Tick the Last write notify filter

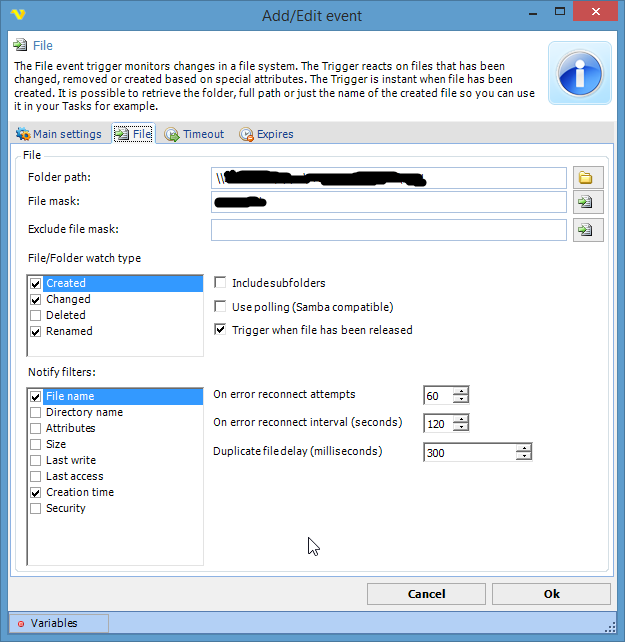pos(36,460)
